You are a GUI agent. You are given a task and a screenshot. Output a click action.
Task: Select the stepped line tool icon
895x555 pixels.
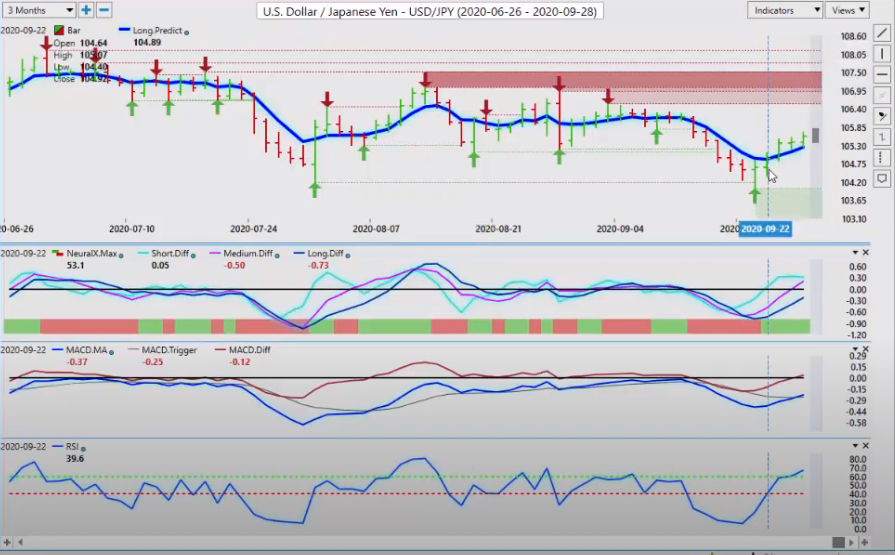882,137
